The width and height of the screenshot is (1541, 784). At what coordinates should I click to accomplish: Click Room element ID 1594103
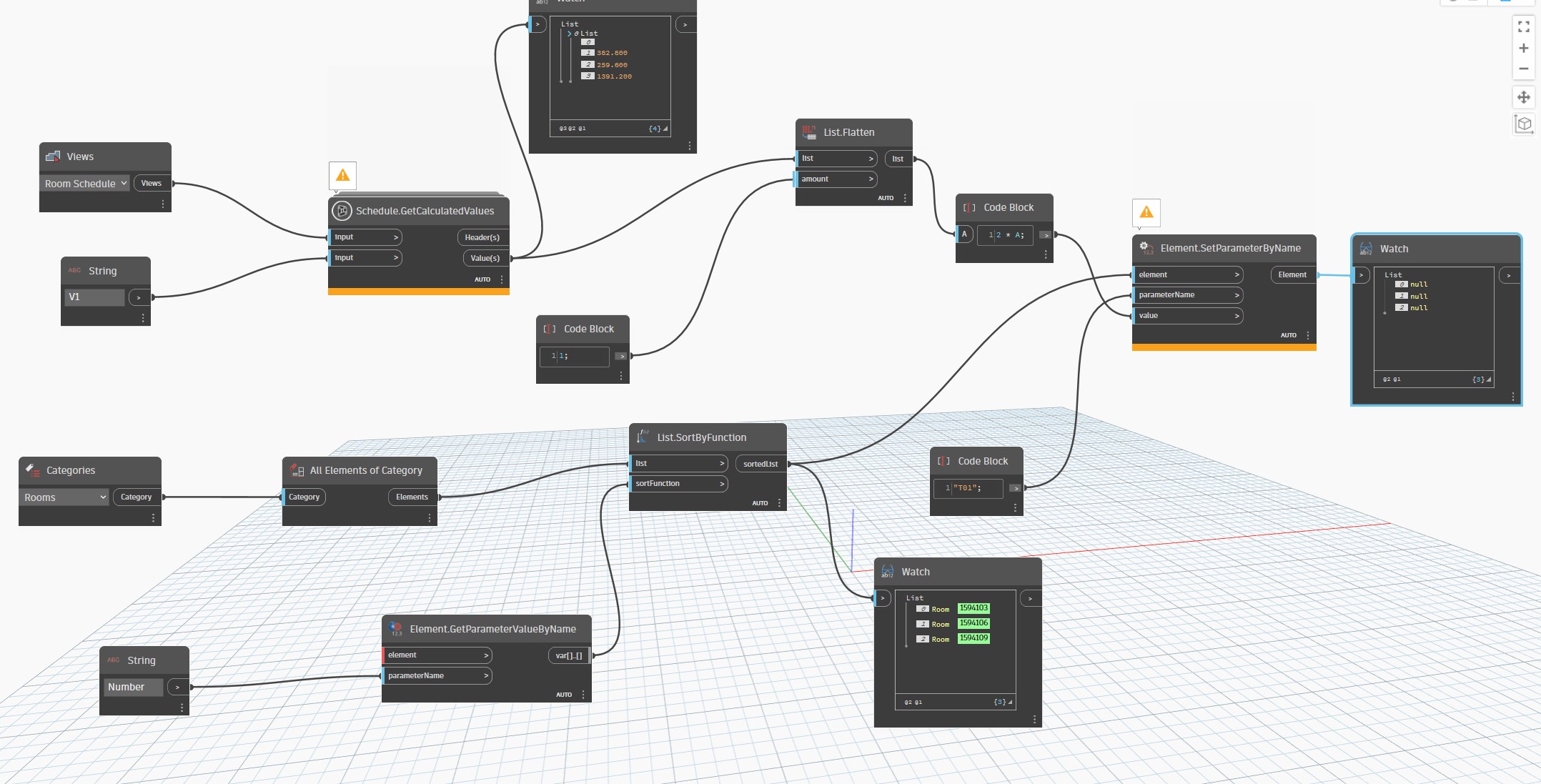coord(973,608)
